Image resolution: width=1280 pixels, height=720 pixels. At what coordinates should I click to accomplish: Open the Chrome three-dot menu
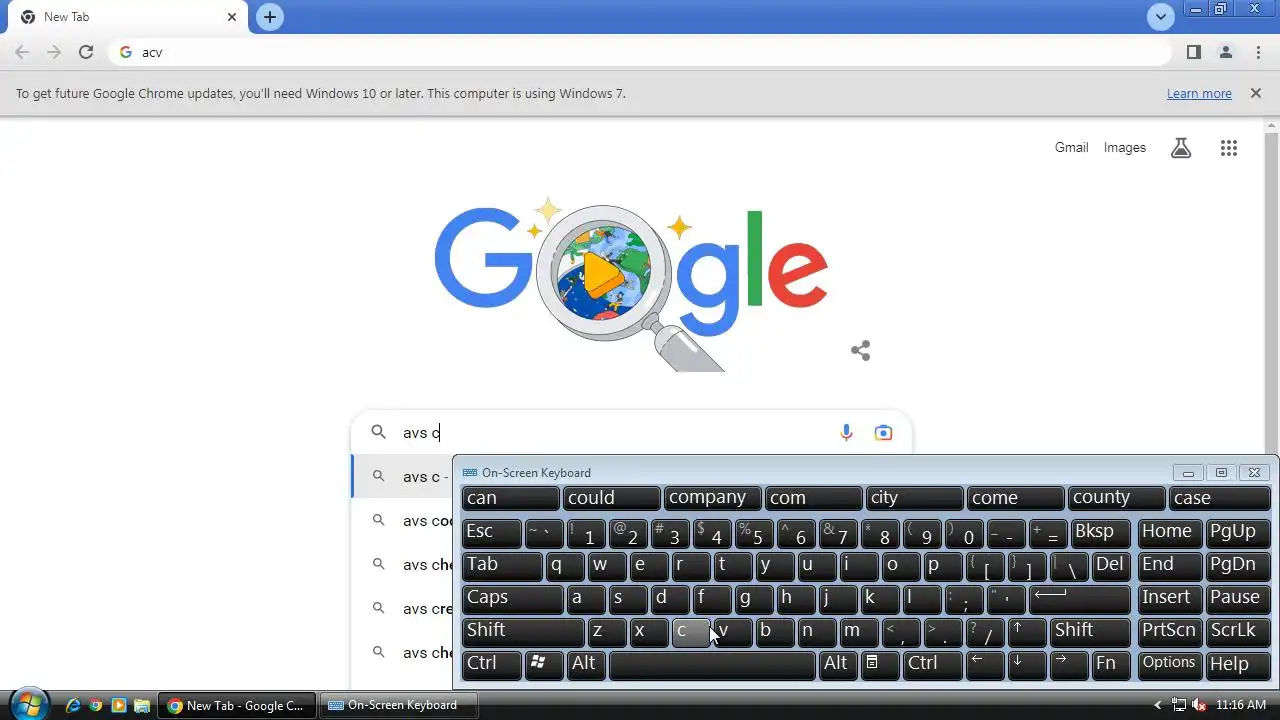[1258, 52]
